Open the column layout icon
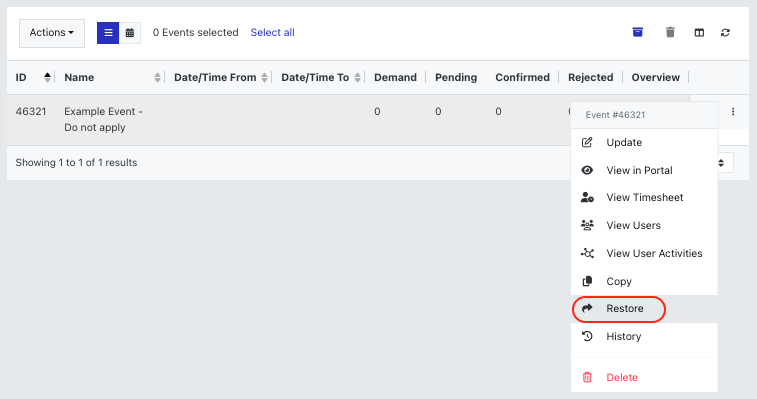757x399 pixels. point(699,33)
